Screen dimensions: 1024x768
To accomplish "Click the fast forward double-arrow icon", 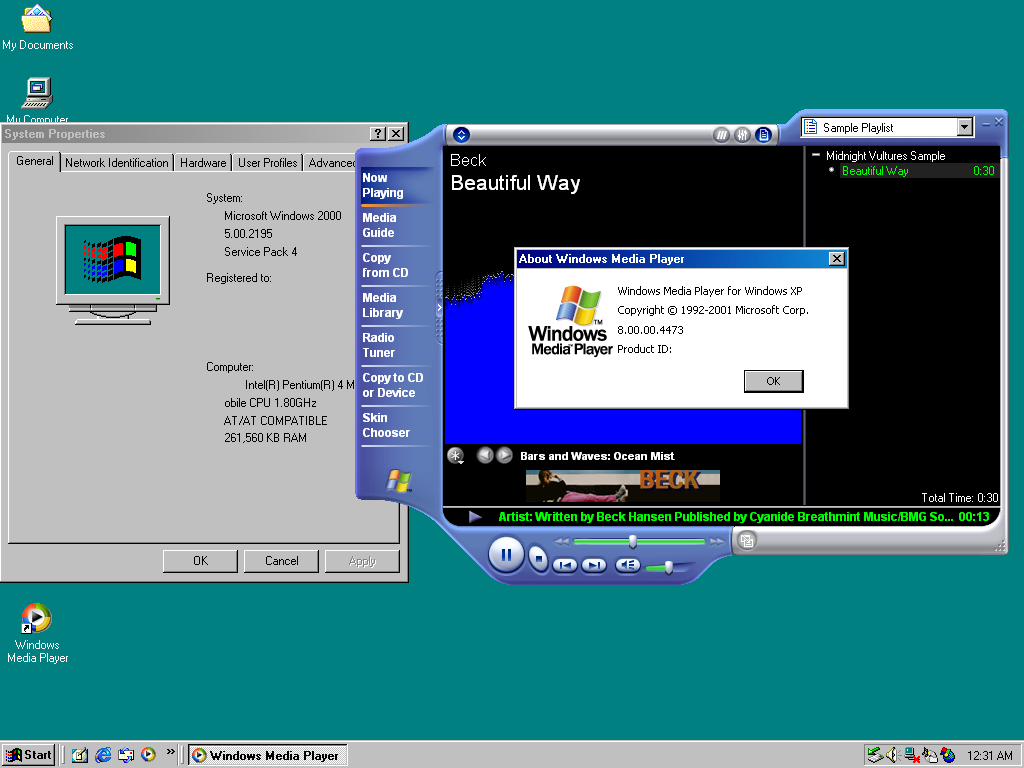I will point(717,541).
